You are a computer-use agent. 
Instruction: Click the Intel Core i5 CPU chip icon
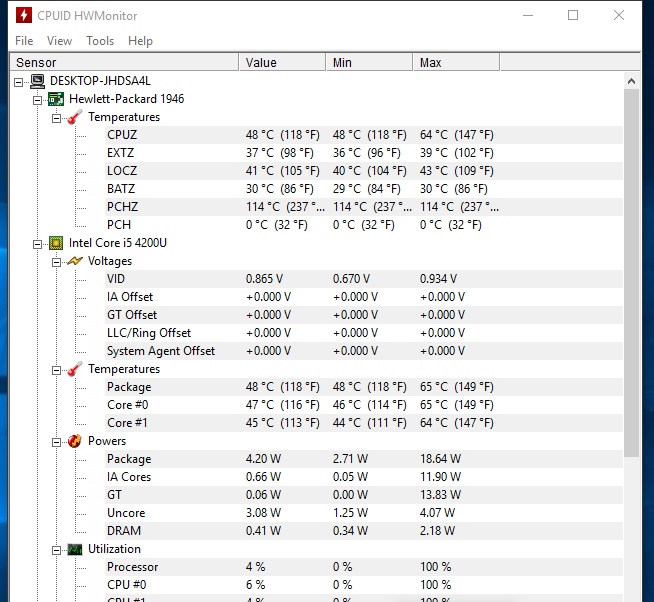(x=56, y=243)
